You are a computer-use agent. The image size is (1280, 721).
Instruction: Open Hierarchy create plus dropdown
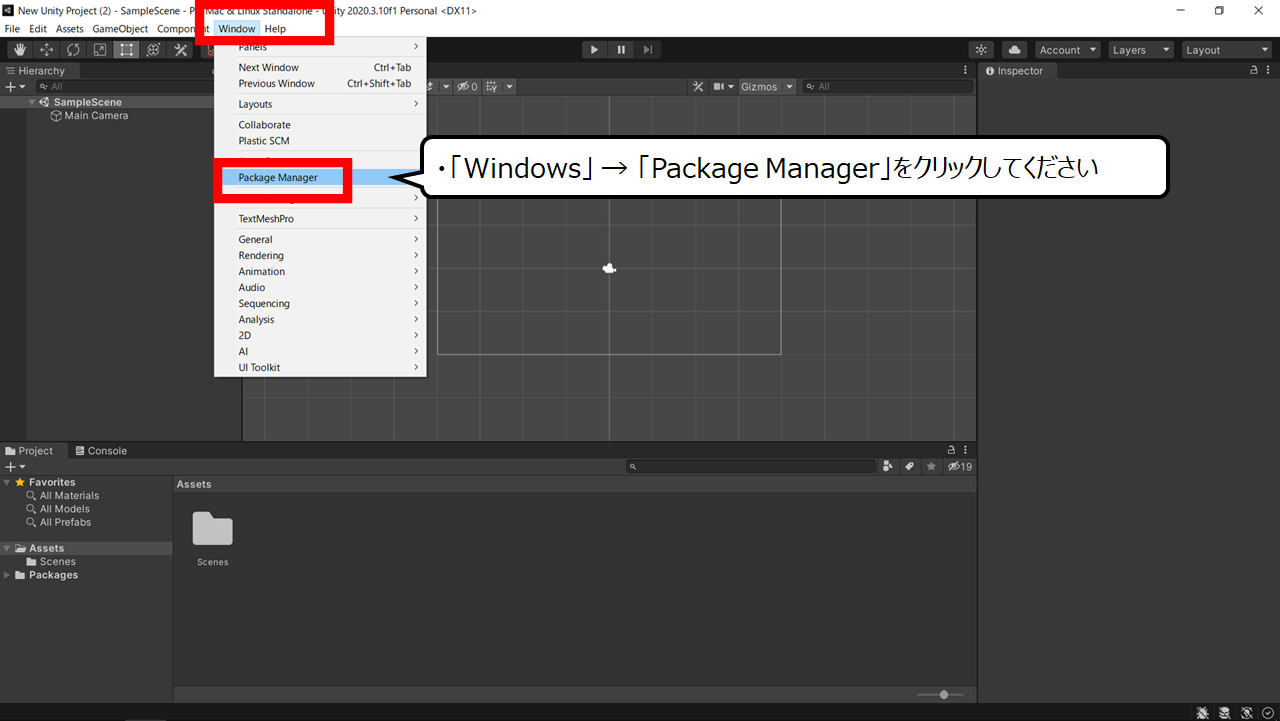14,87
